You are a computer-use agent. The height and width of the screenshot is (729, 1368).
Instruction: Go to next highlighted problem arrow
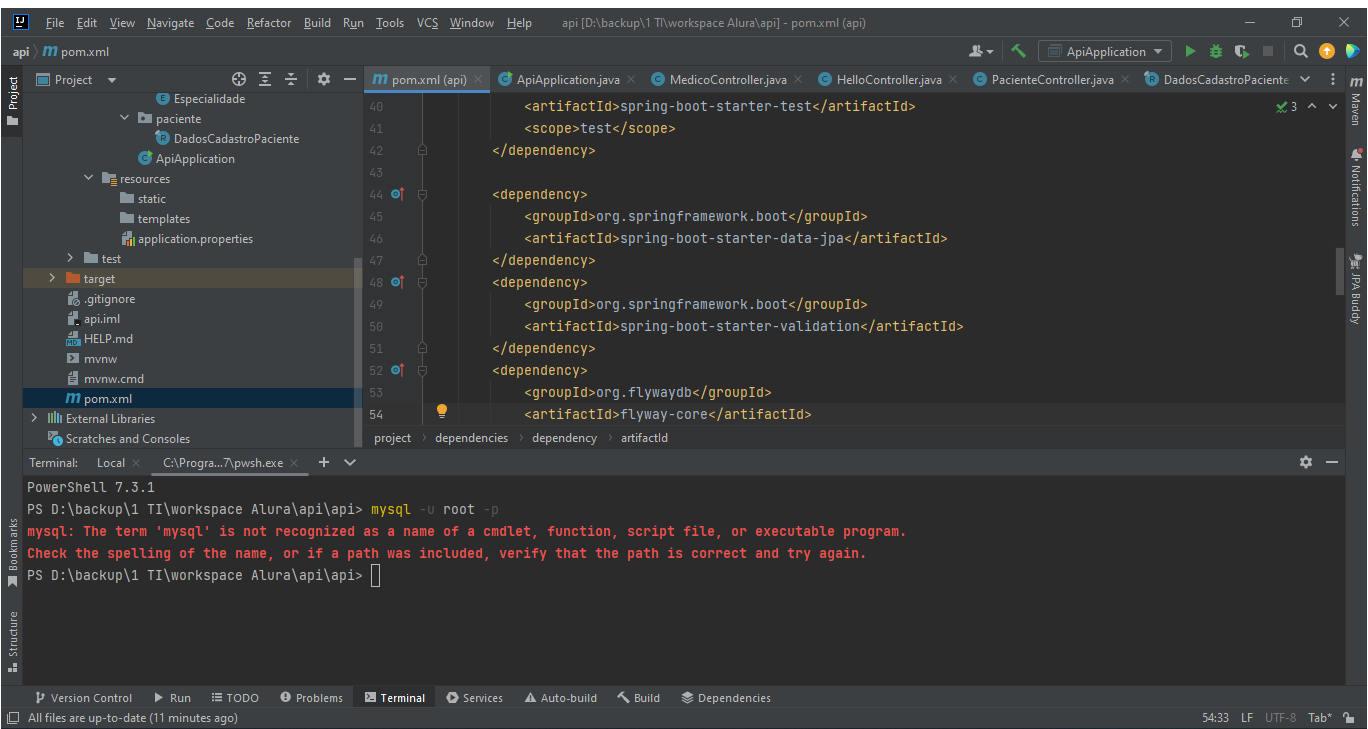click(x=1333, y=106)
